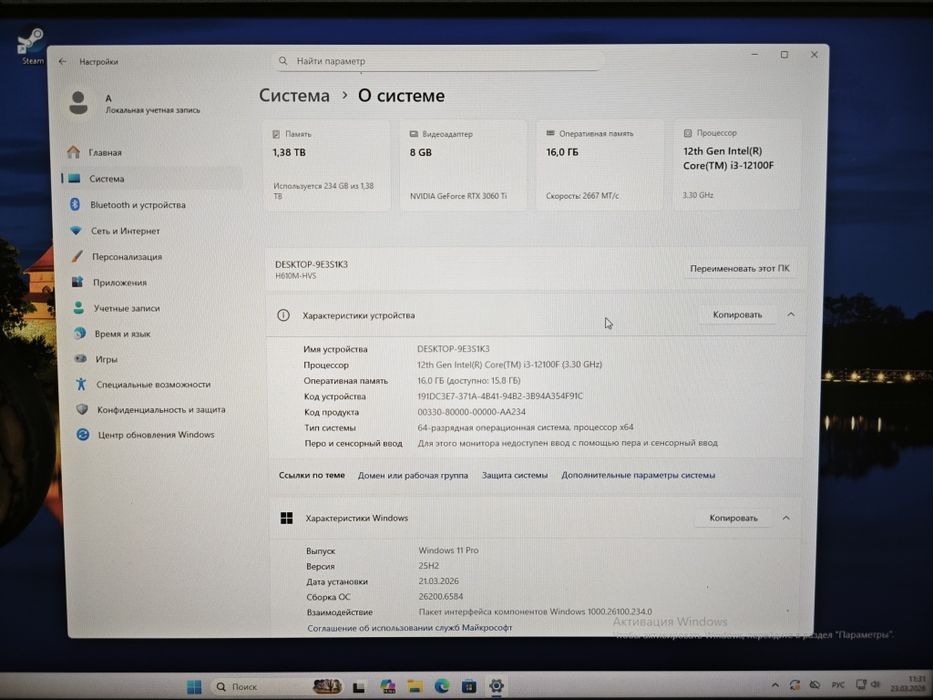Image resolution: width=933 pixels, height=700 pixels.
Task: Click product code 00330-80000-00000-AA234
Action: (471, 412)
